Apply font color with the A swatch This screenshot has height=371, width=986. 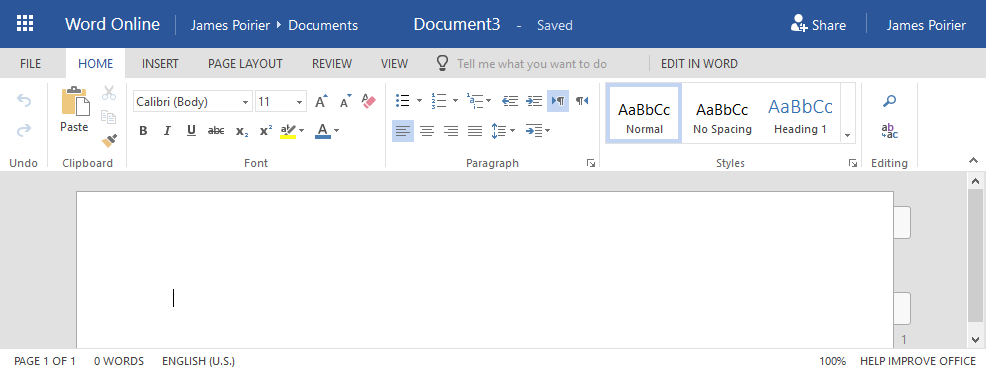point(323,131)
